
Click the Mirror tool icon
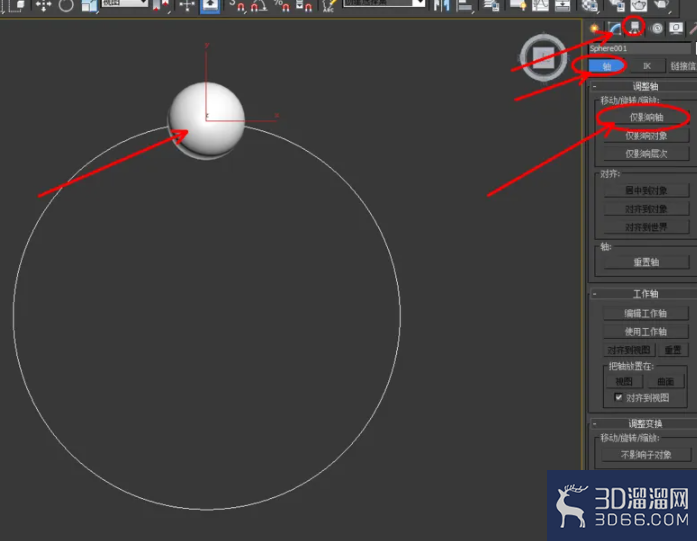click(x=441, y=5)
